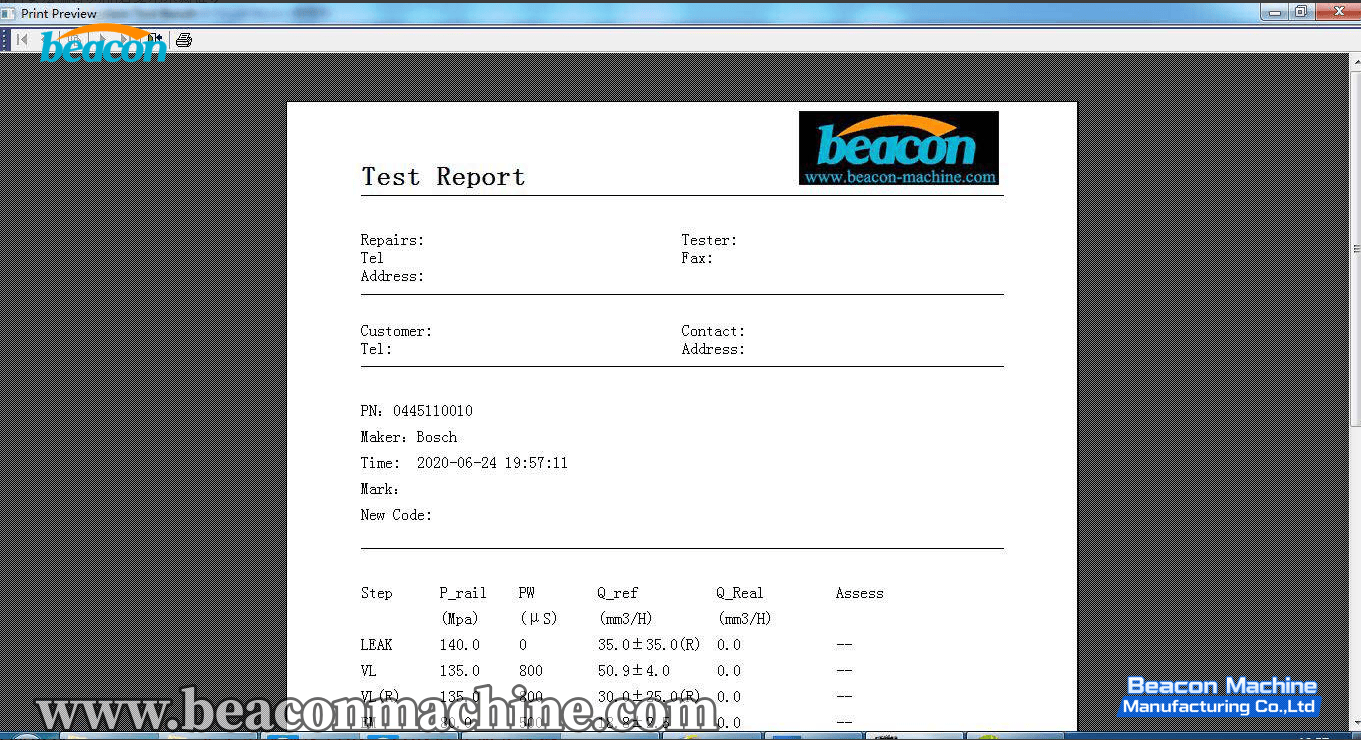Click the Print Preview window icon in the title bar
Screen dimensions: 1361x740
pos(9,13)
